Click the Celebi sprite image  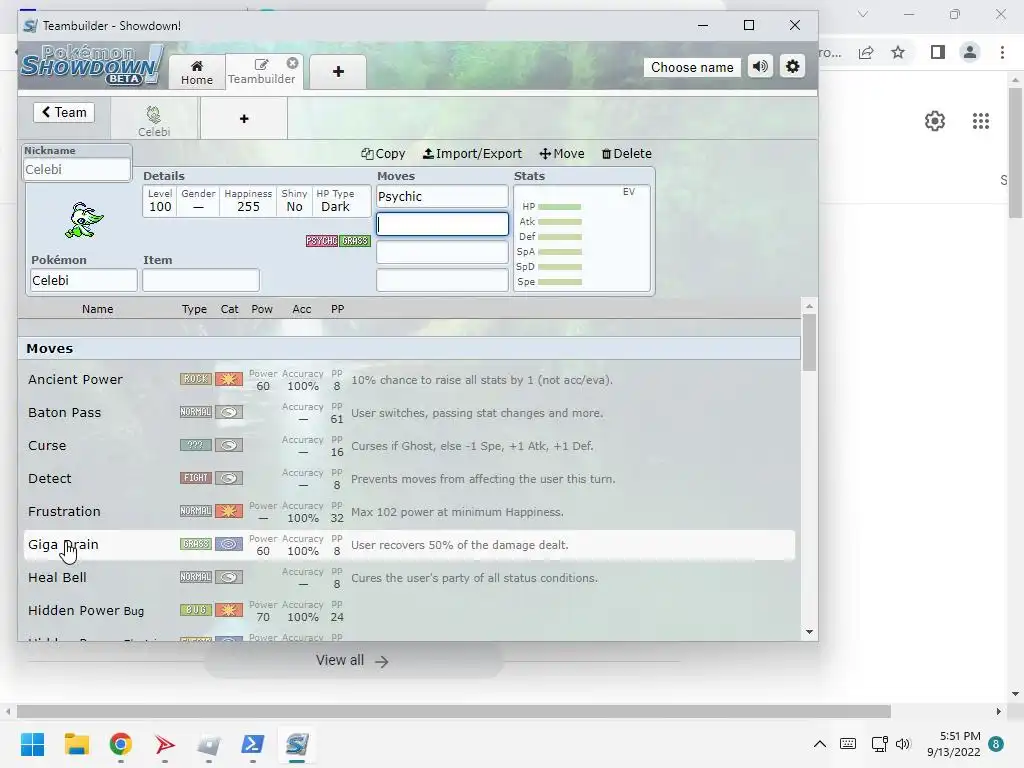tap(84, 220)
